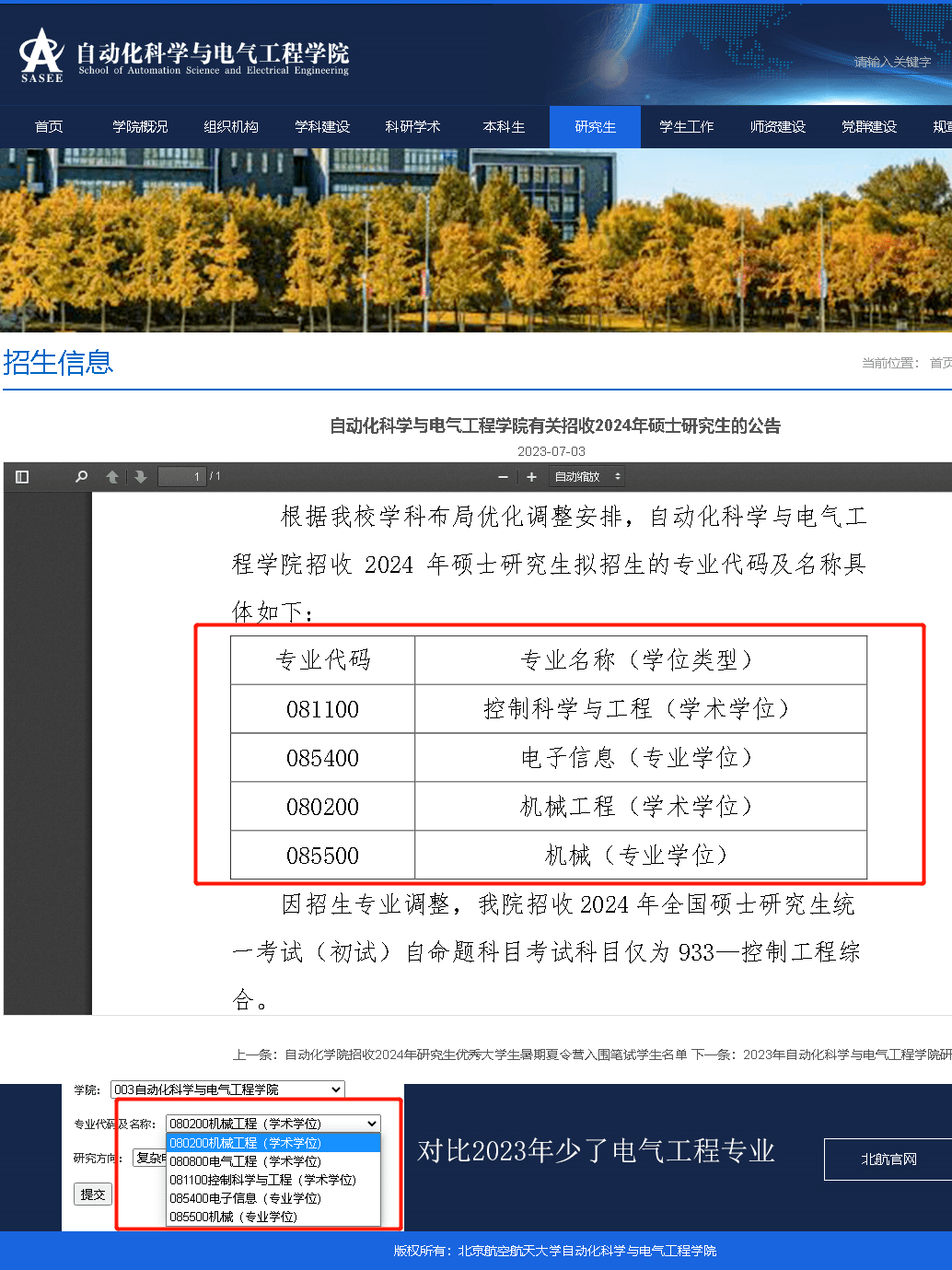Screen dimensions: 952x1270
Task: Open the 学生工作 navigation item
Action: point(687,127)
